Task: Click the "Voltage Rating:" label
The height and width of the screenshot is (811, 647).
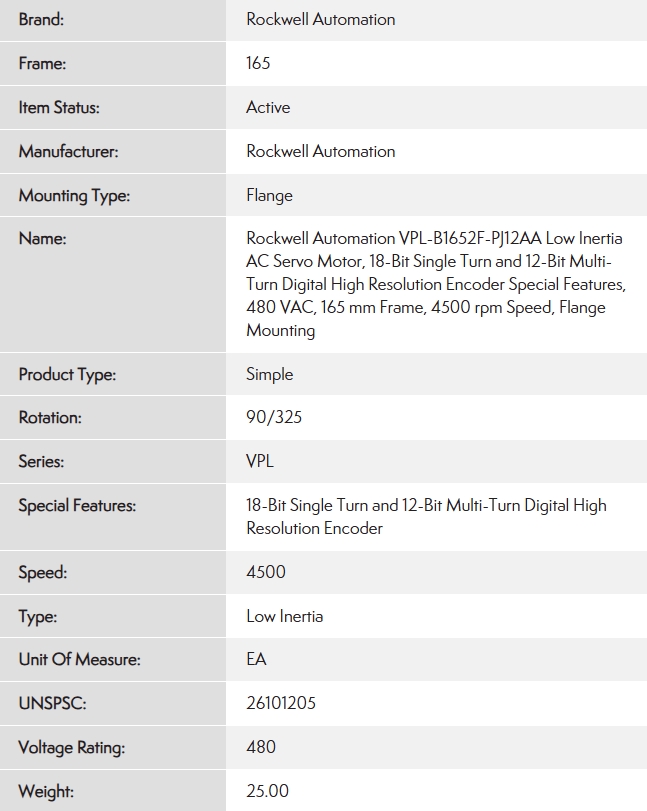Action: pyautogui.click(x=72, y=748)
